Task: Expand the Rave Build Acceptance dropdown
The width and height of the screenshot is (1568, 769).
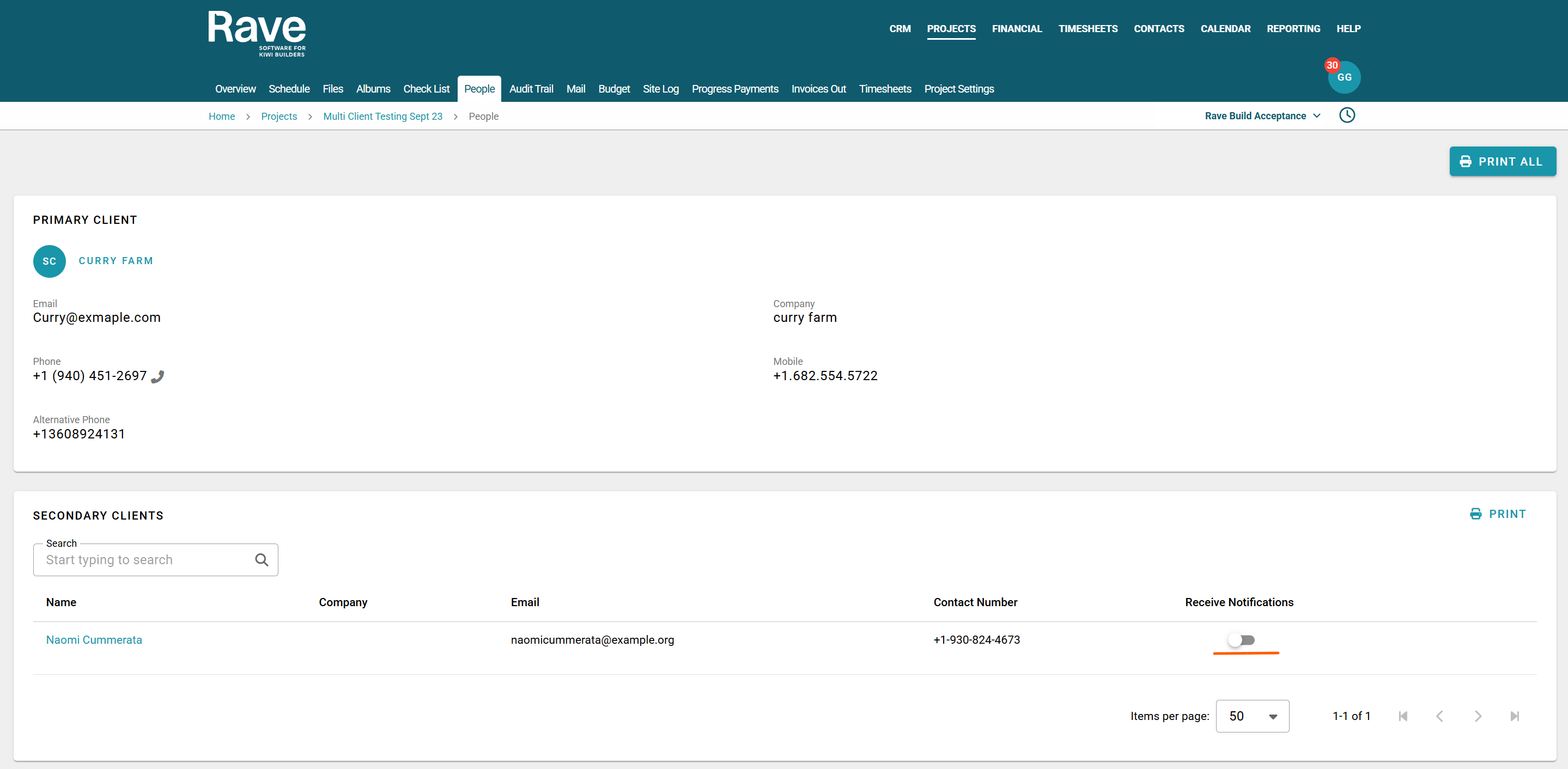Action: coord(1262,115)
